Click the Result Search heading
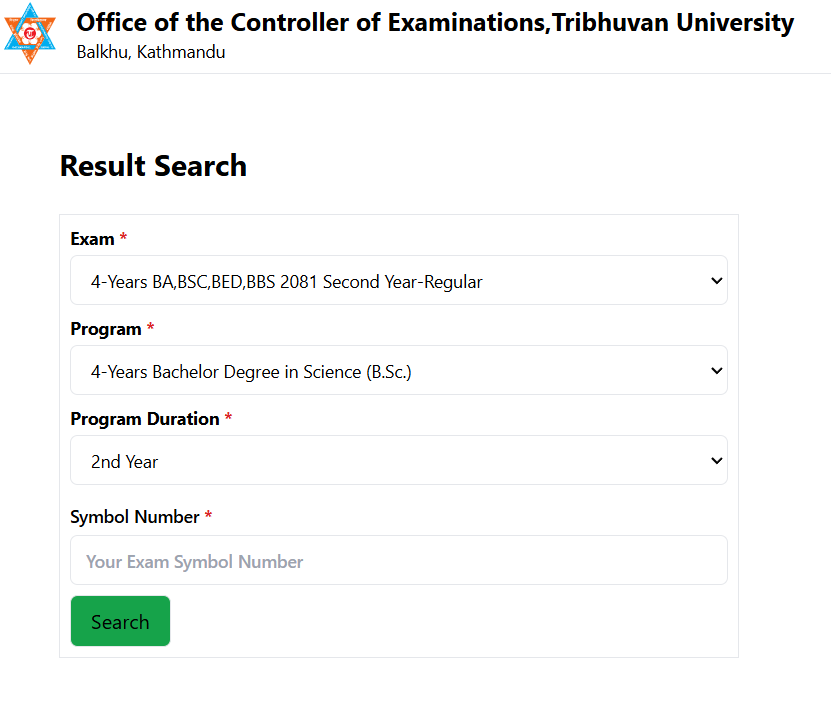 [x=153, y=165]
